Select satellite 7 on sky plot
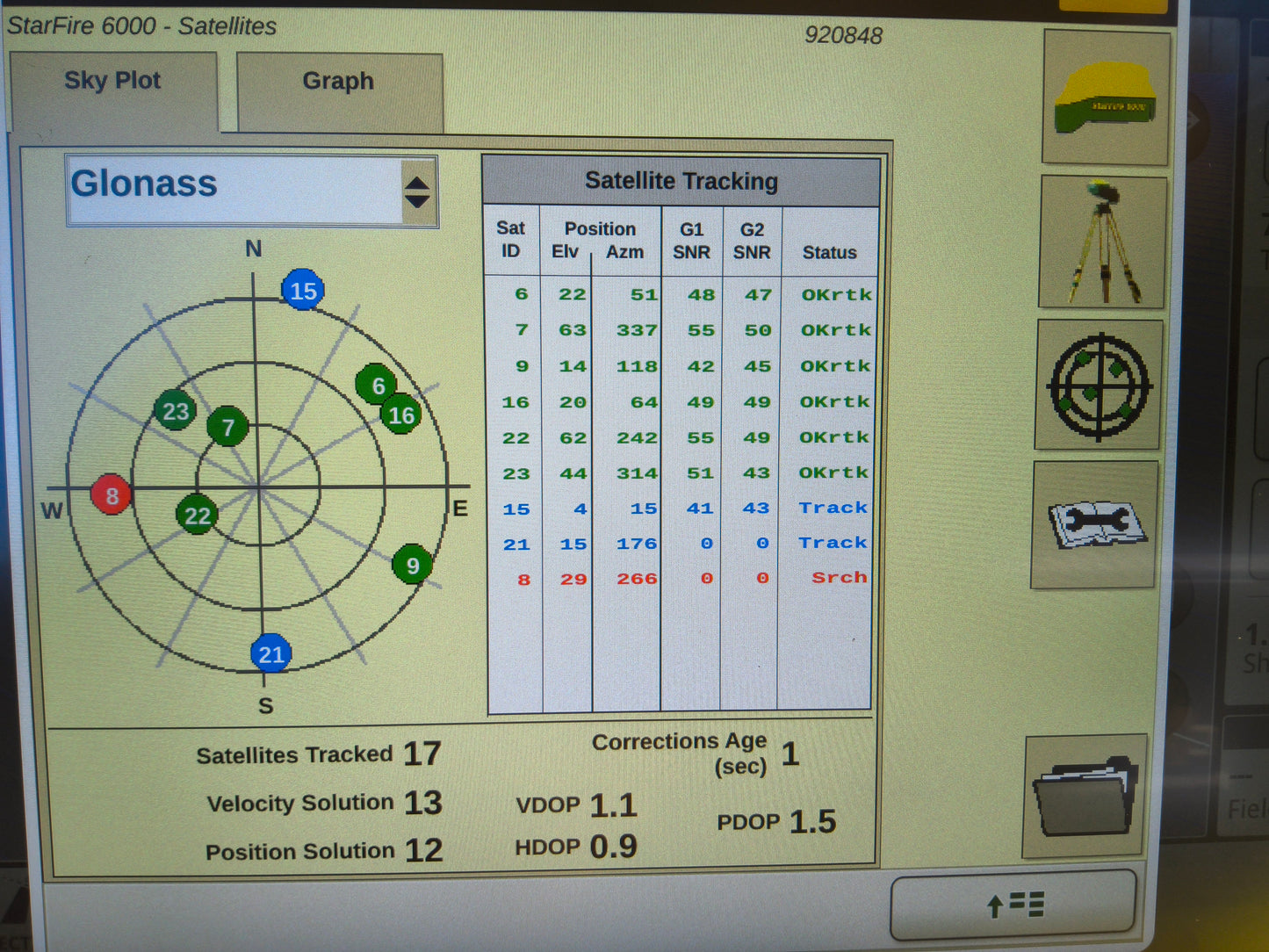 coord(228,427)
